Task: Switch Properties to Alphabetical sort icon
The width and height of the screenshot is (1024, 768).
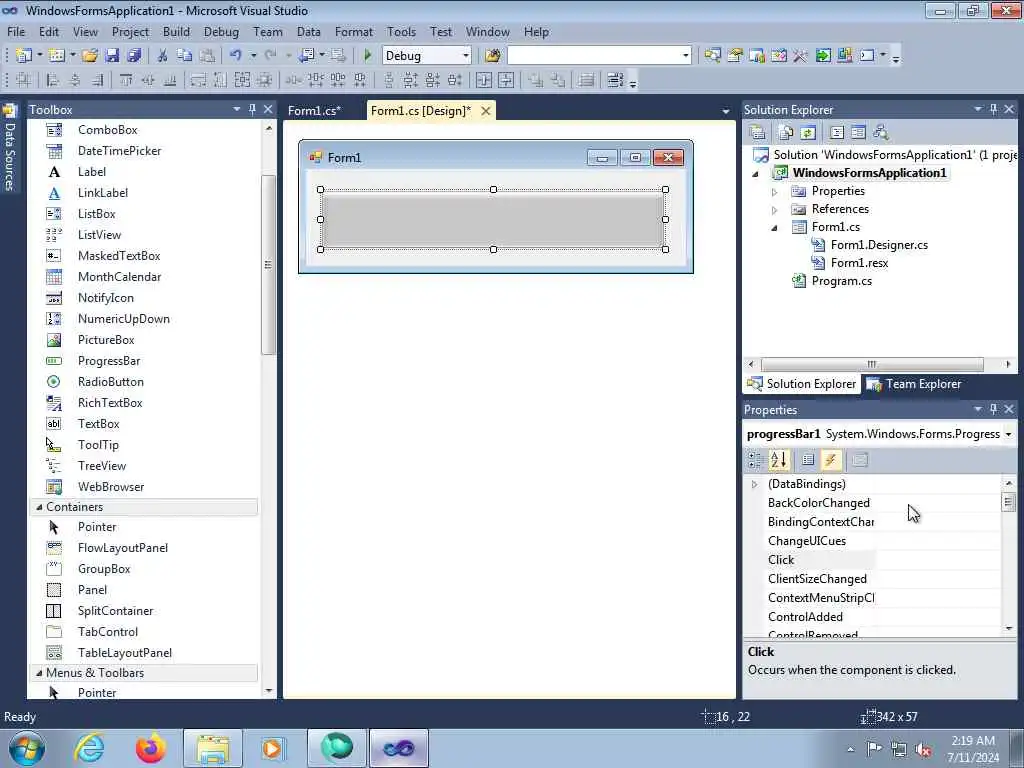Action: 779,460
